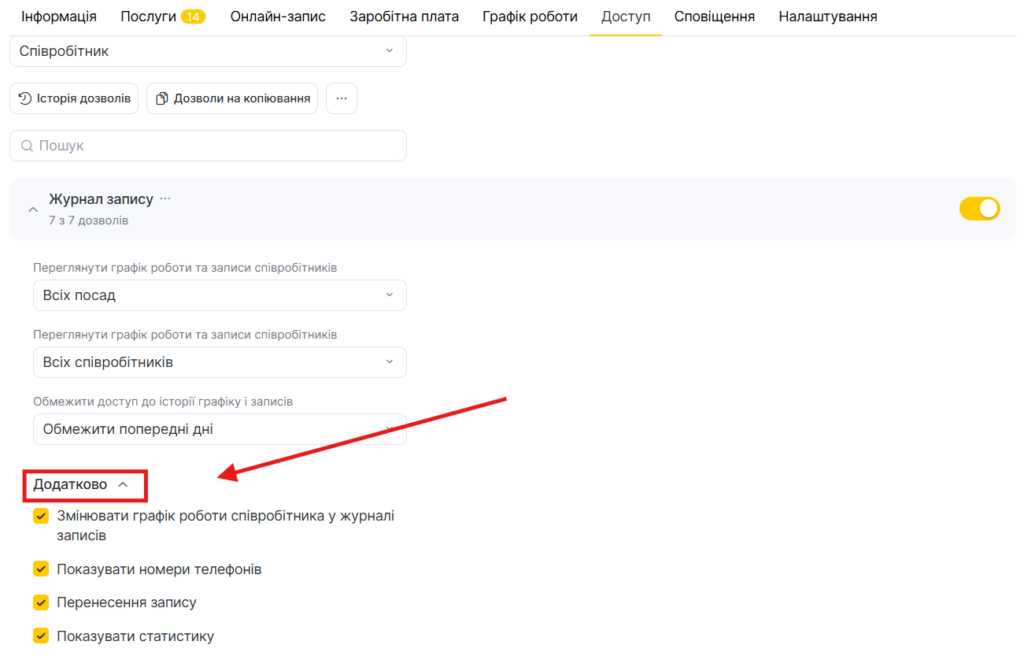
Task: Click the Пошук search input field
Action: [215, 146]
